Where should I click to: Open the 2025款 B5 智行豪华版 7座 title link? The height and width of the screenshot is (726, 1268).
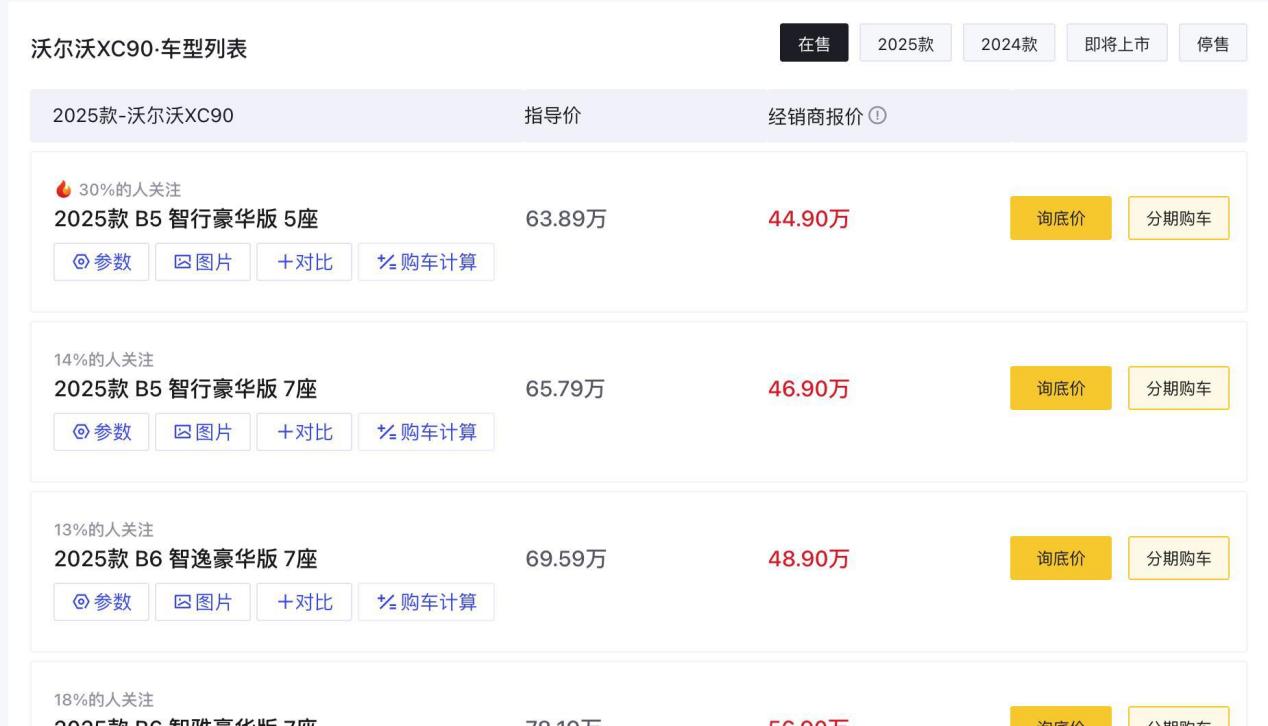(186, 389)
